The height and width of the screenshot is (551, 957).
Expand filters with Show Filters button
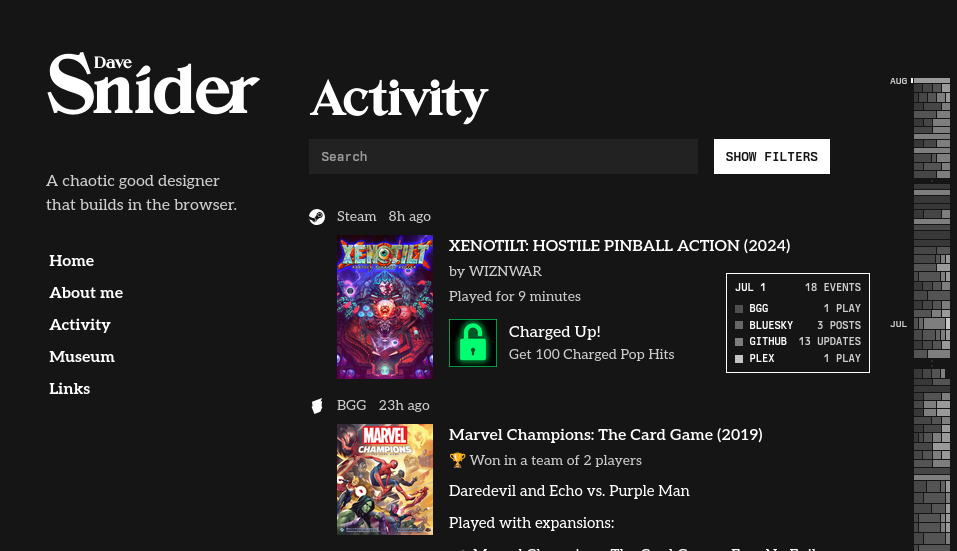pyautogui.click(x=771, y=156)
